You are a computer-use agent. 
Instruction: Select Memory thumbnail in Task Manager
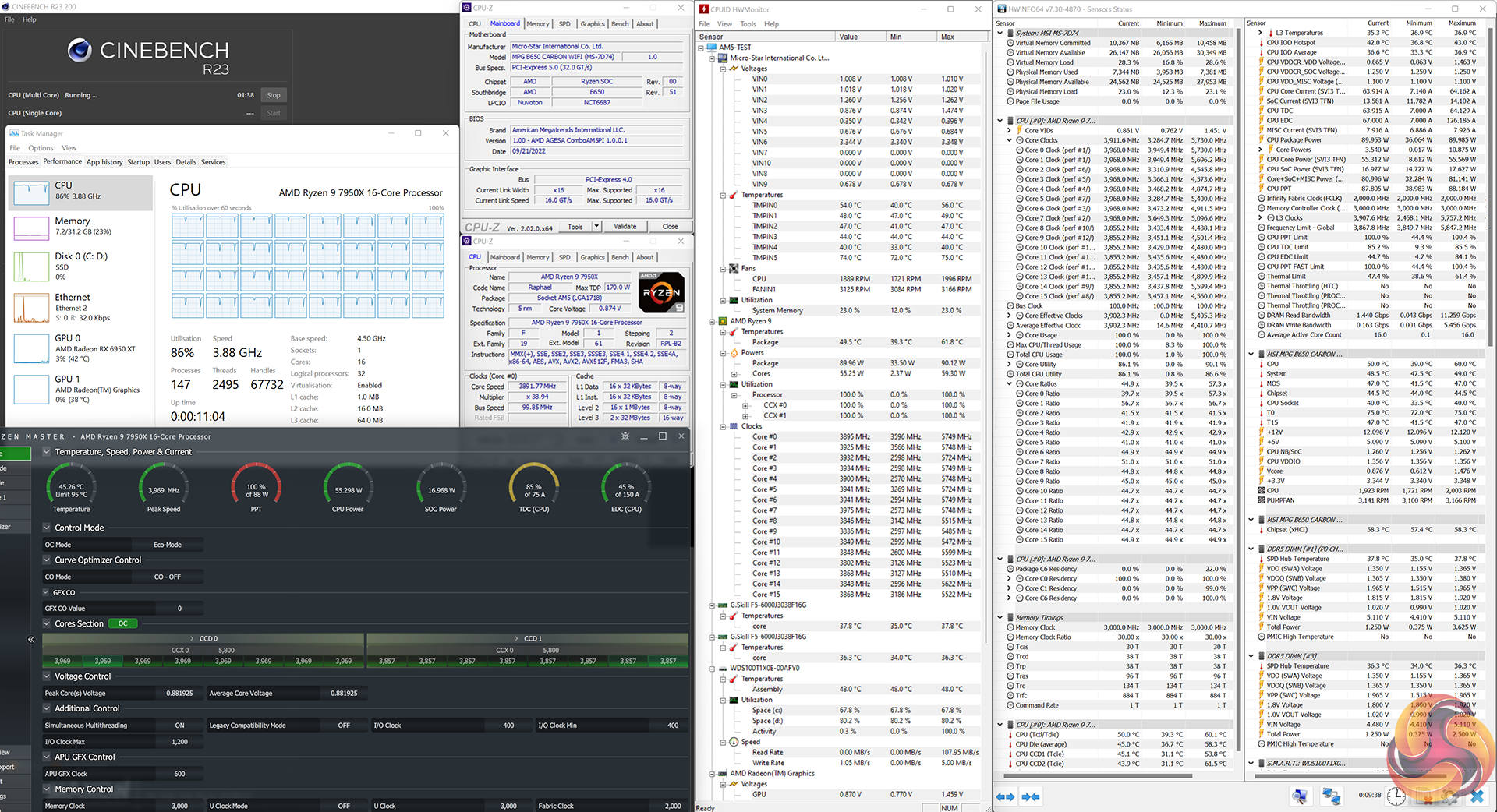(31, 227)
